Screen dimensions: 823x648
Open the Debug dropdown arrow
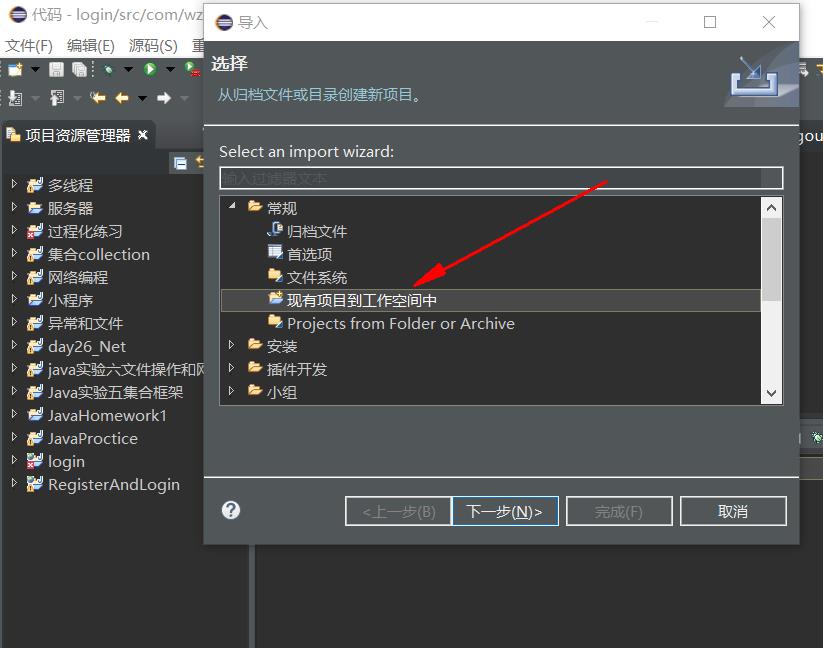click(x=128, y=69)
